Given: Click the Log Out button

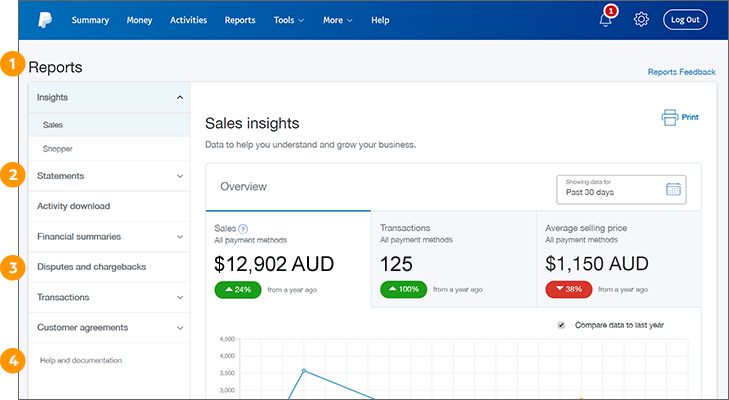Looking at the screenshot, I should (x=685, y=20).
